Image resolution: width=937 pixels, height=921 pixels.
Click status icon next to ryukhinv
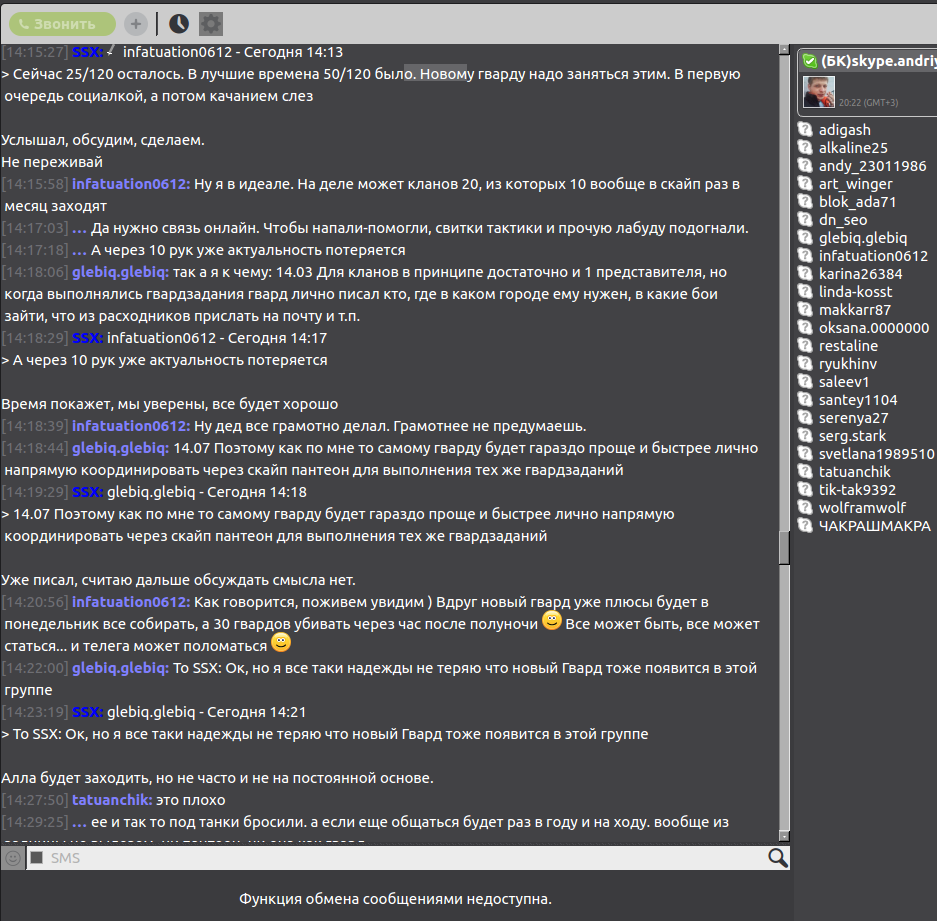pos(806,363)
